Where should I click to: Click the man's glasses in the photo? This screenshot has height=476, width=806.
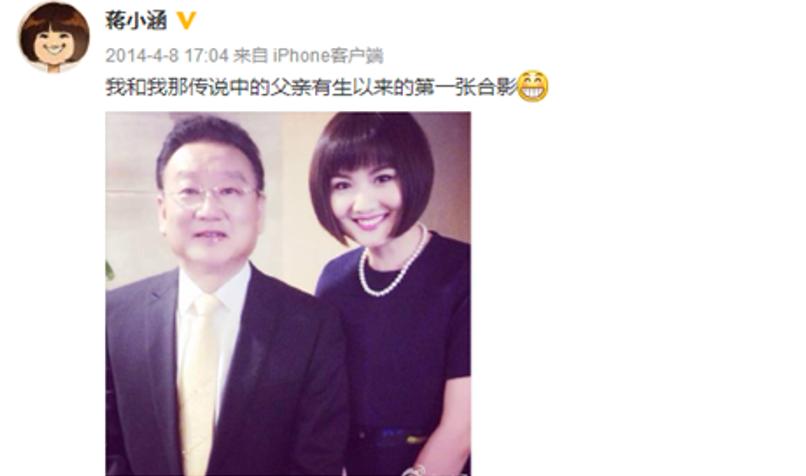pos(211,196)
